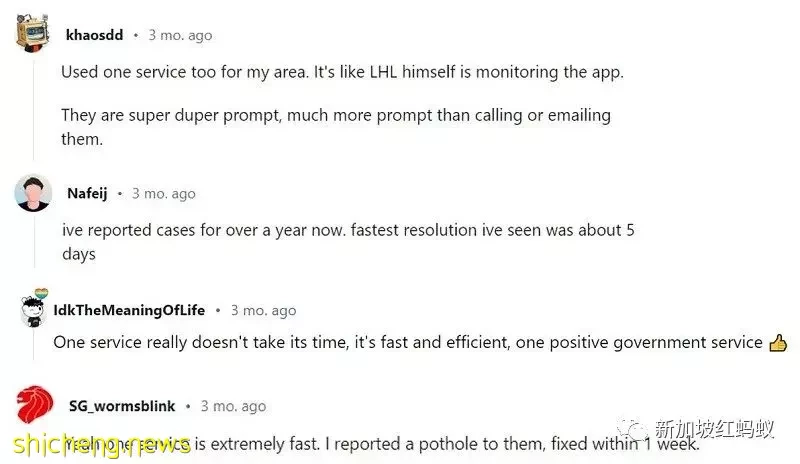This screenshot has height=464, width=800.
Task: Open khaosdd's '3 mo. ago' timestamp
Action: pos(180,35)
